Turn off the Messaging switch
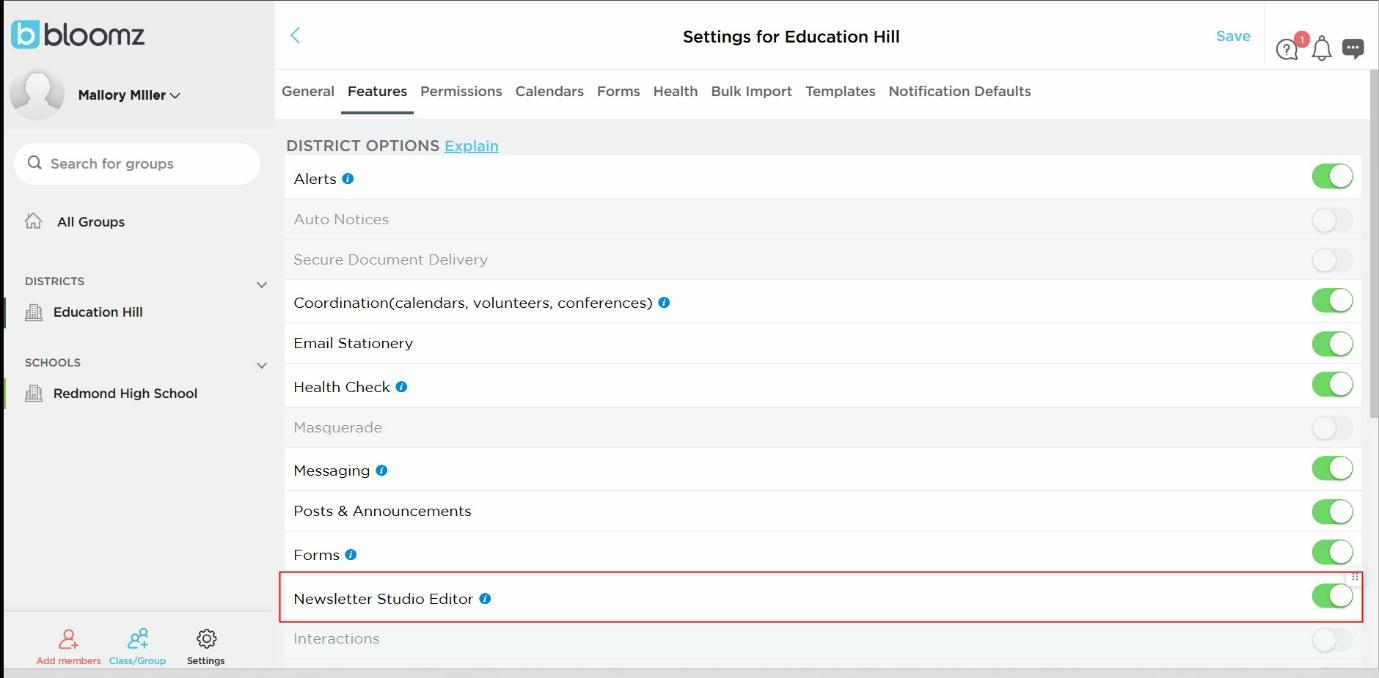Viewport: 1379px width, 678px height. pos(1332,468)
